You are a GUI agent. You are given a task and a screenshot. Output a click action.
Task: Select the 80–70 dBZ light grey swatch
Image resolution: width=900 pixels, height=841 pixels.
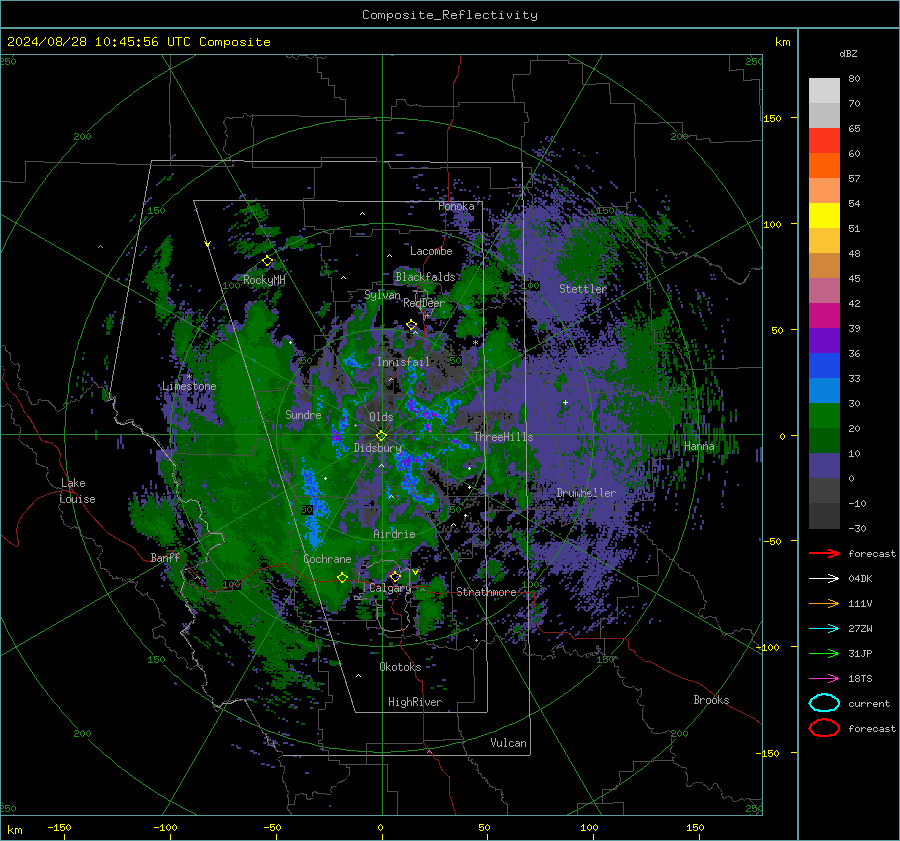coord(824,91)
